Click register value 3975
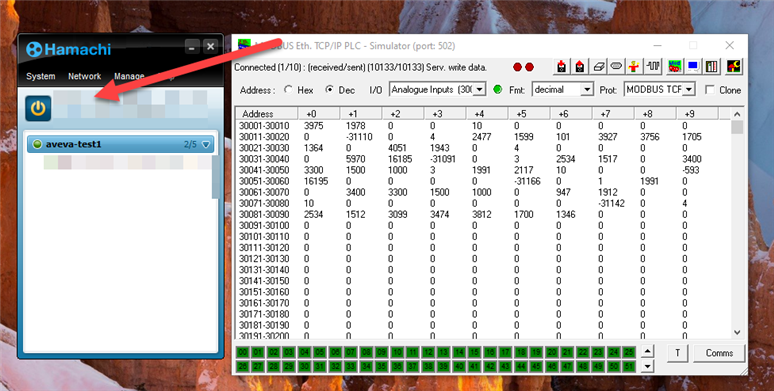 (x=313, y=126)
